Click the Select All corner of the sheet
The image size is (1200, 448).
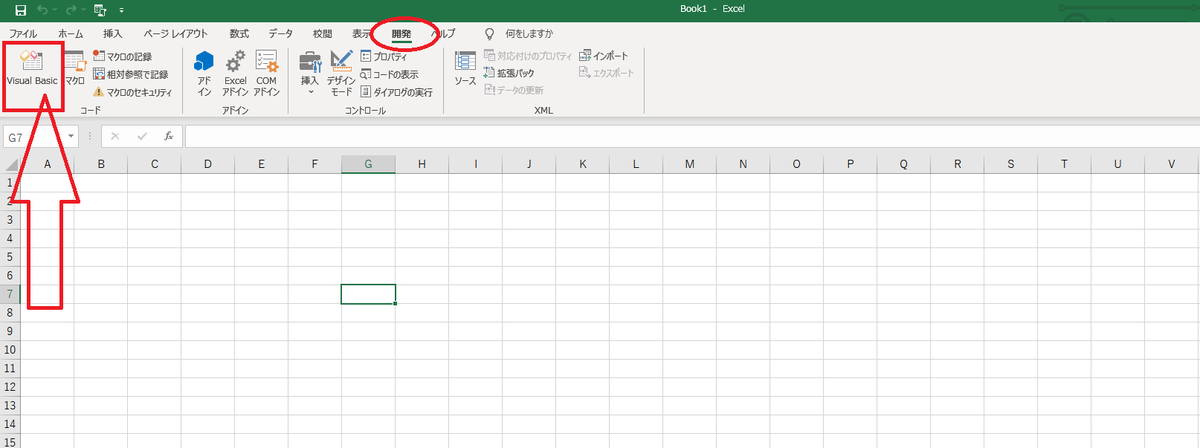click(10, 164)
